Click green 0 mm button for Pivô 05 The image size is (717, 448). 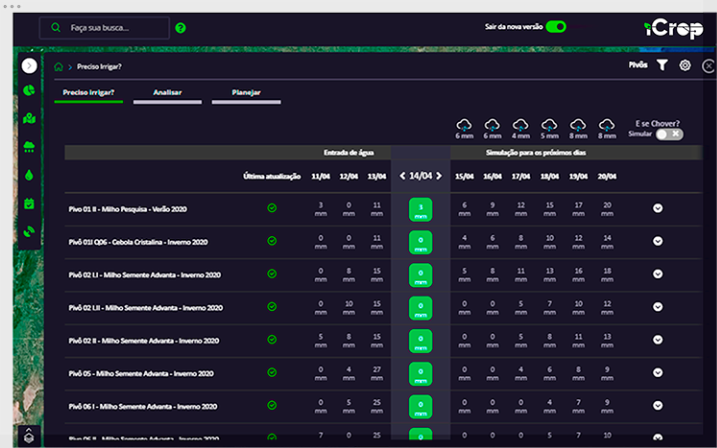pyautogui.click(x=421, y=374)
